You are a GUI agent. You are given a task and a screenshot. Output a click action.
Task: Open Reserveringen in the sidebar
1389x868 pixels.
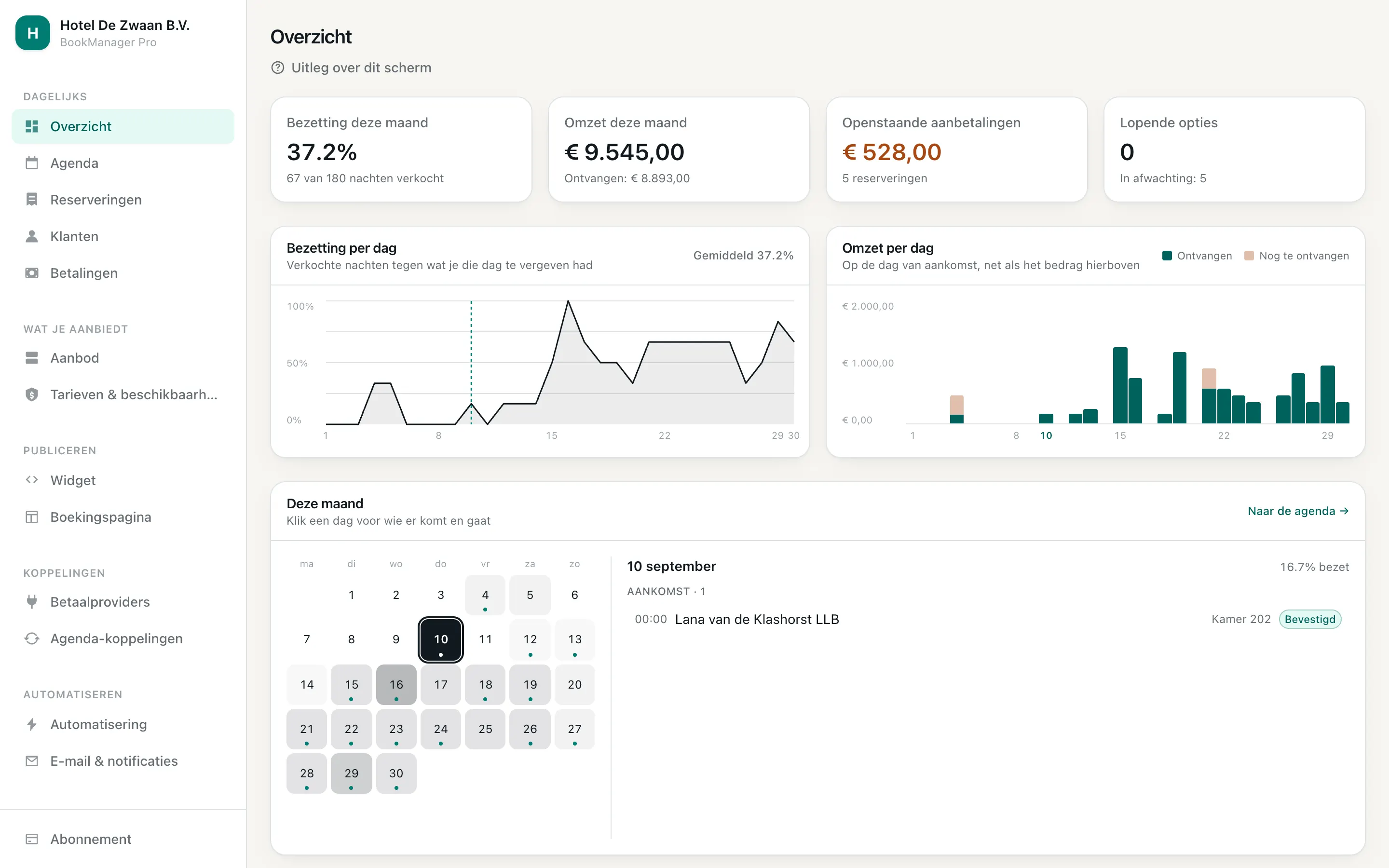pyautogui.click(x=123, y=200)
